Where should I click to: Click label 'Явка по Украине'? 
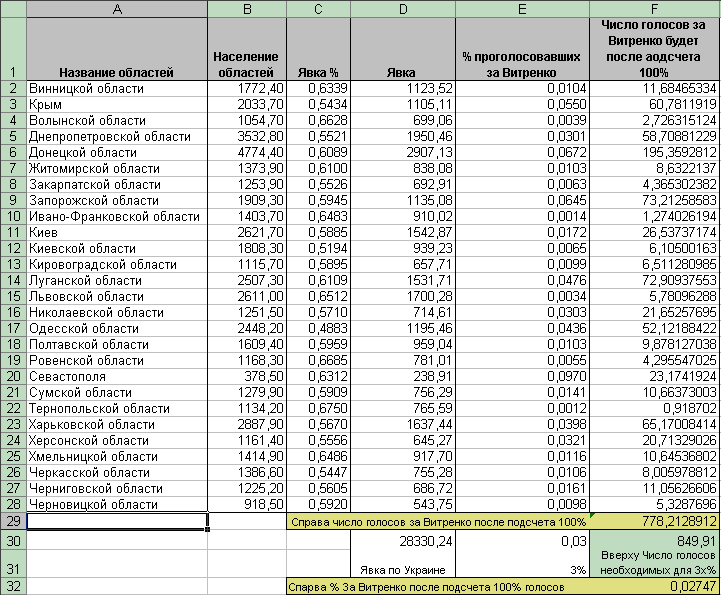403,564
